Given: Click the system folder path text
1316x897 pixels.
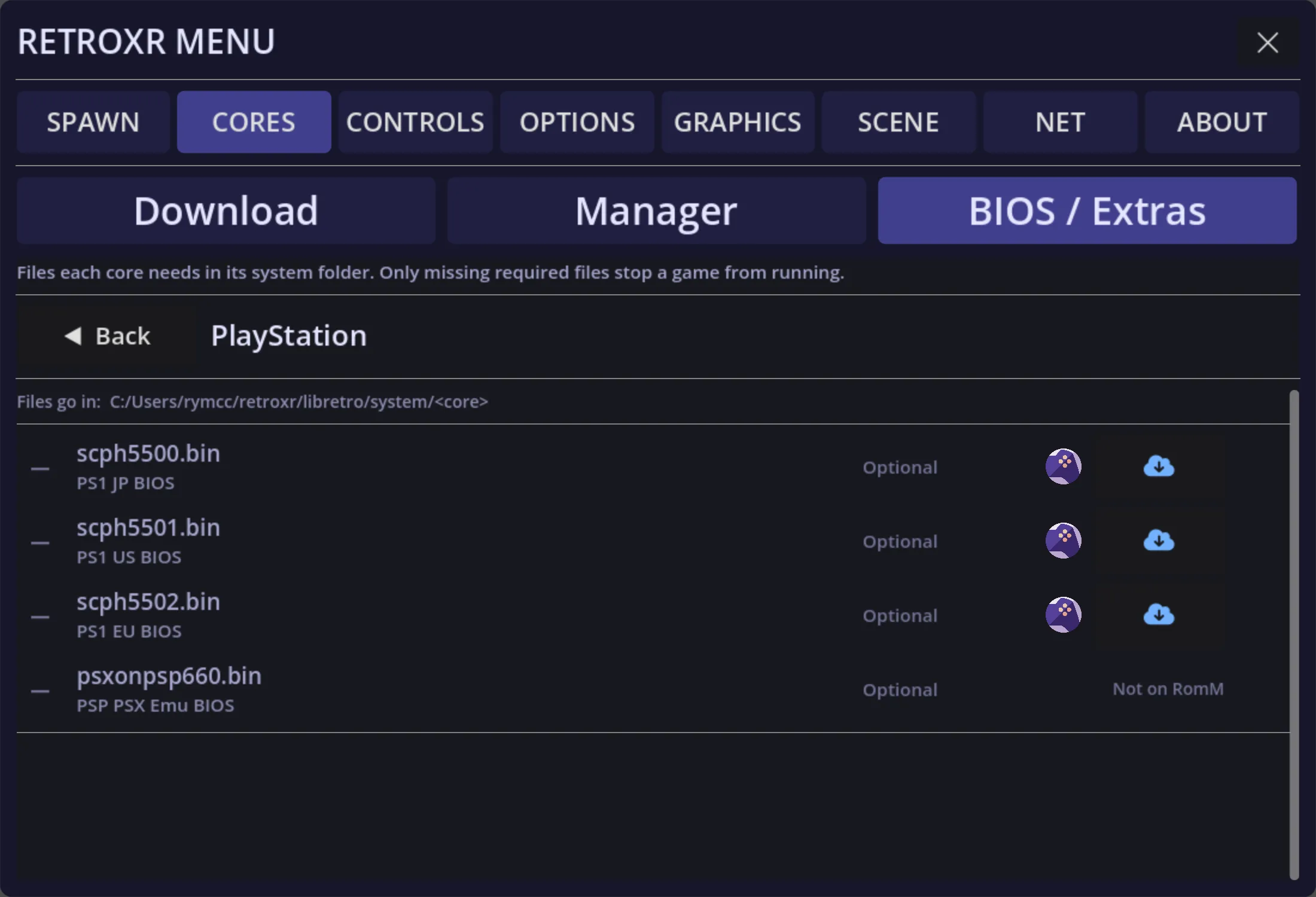Looking at the screenshot, I should 298,402.
